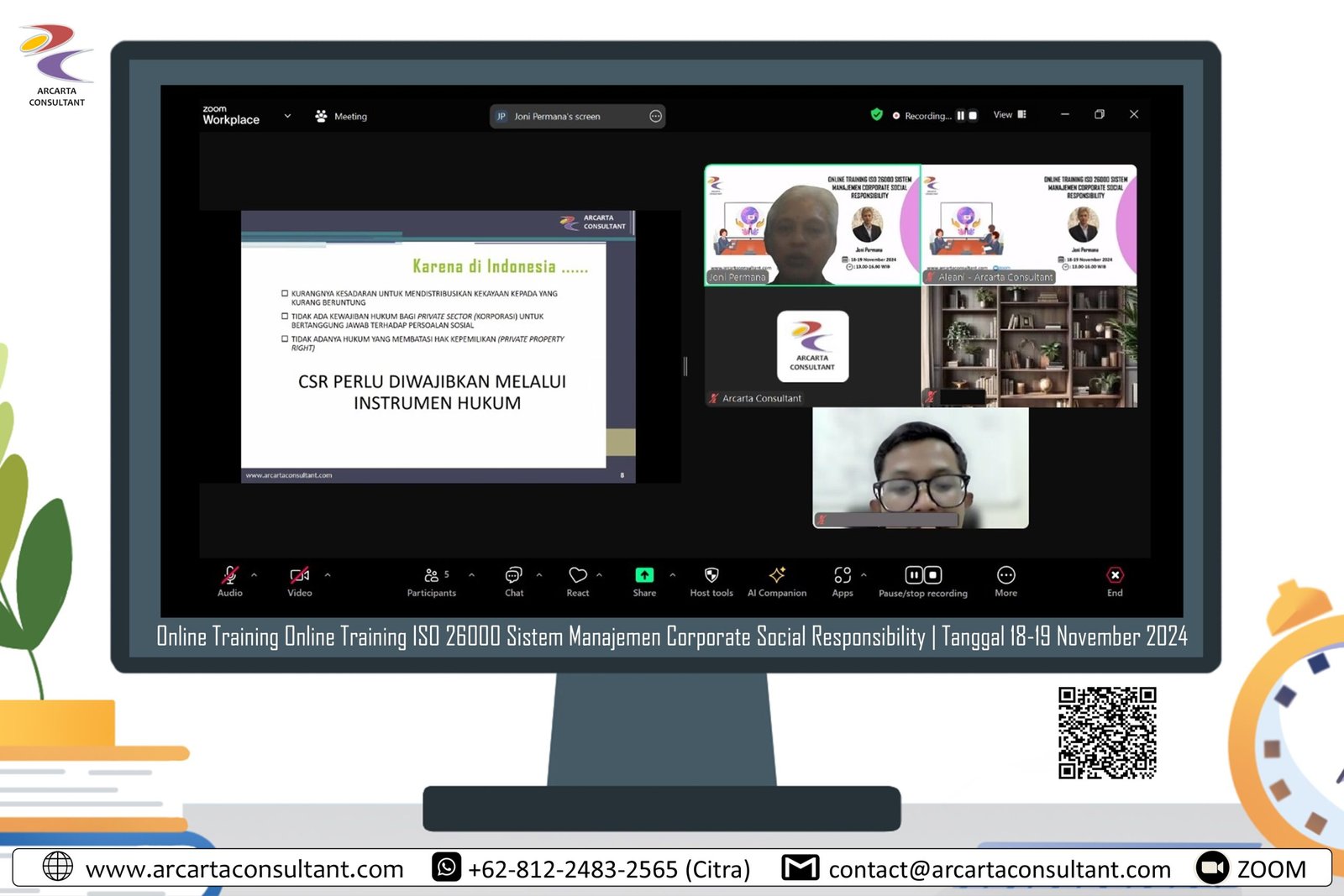This screenshot has width=1344, height=896.
Task: Unmute microphone with the Audio icon
Action: pos(229,576)
